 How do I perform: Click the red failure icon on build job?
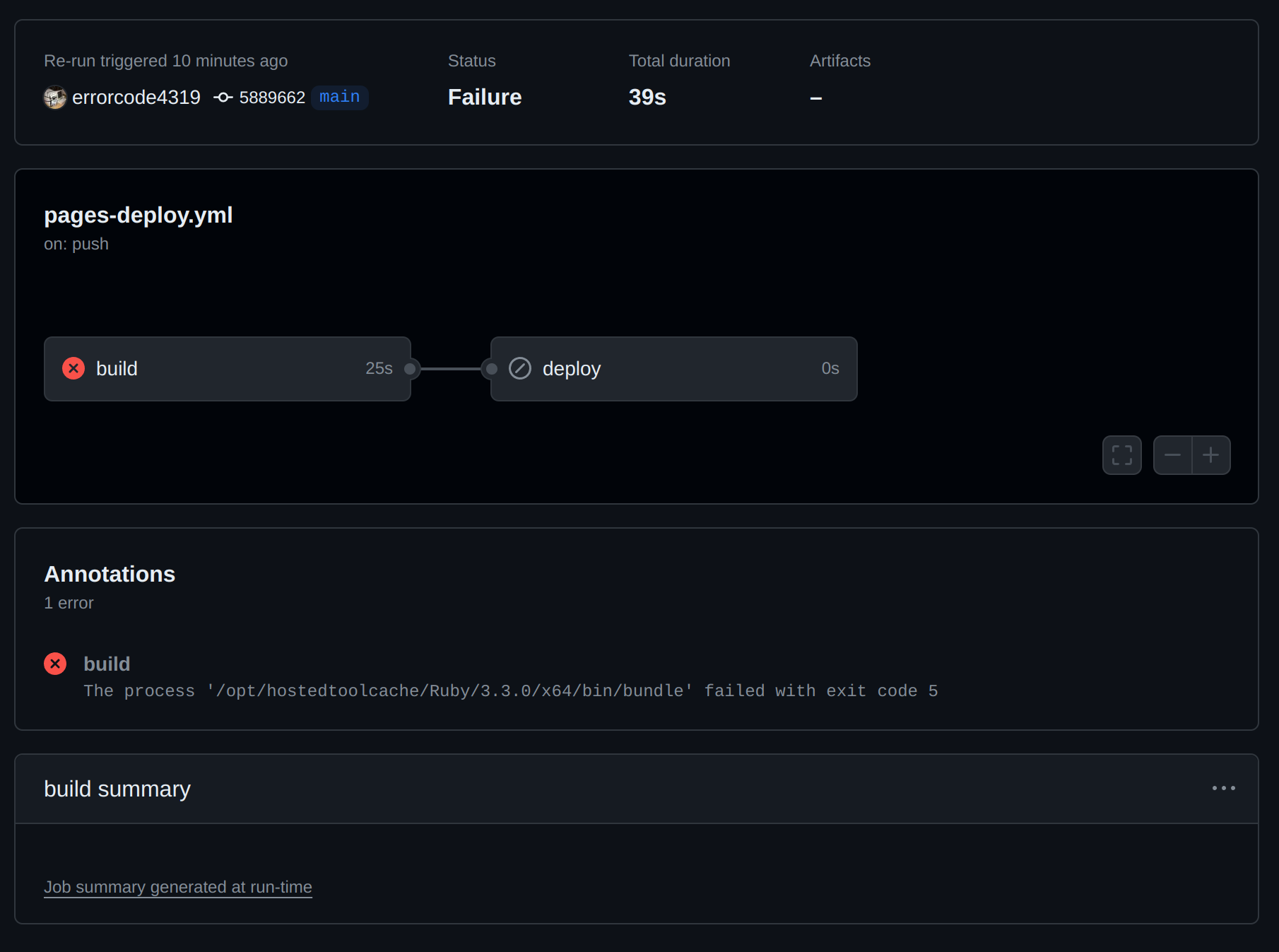(73, 368)
